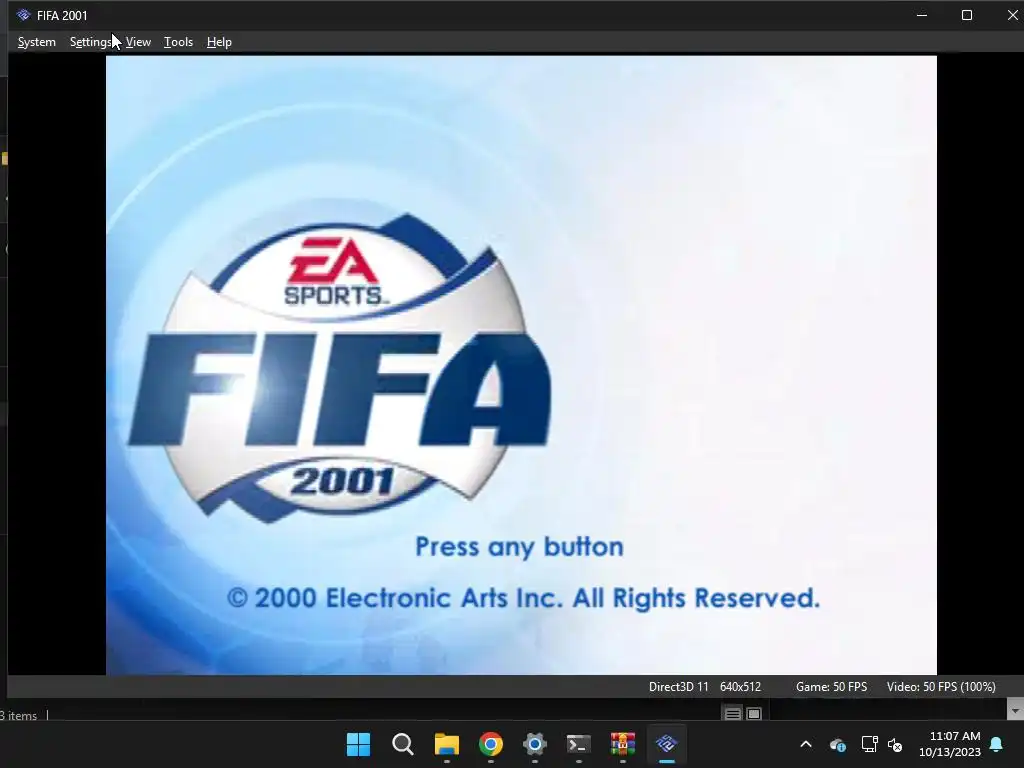This screenshot has width=1024, height=768.
Task: Click the network status tray icon
Action: click(869, 744)
